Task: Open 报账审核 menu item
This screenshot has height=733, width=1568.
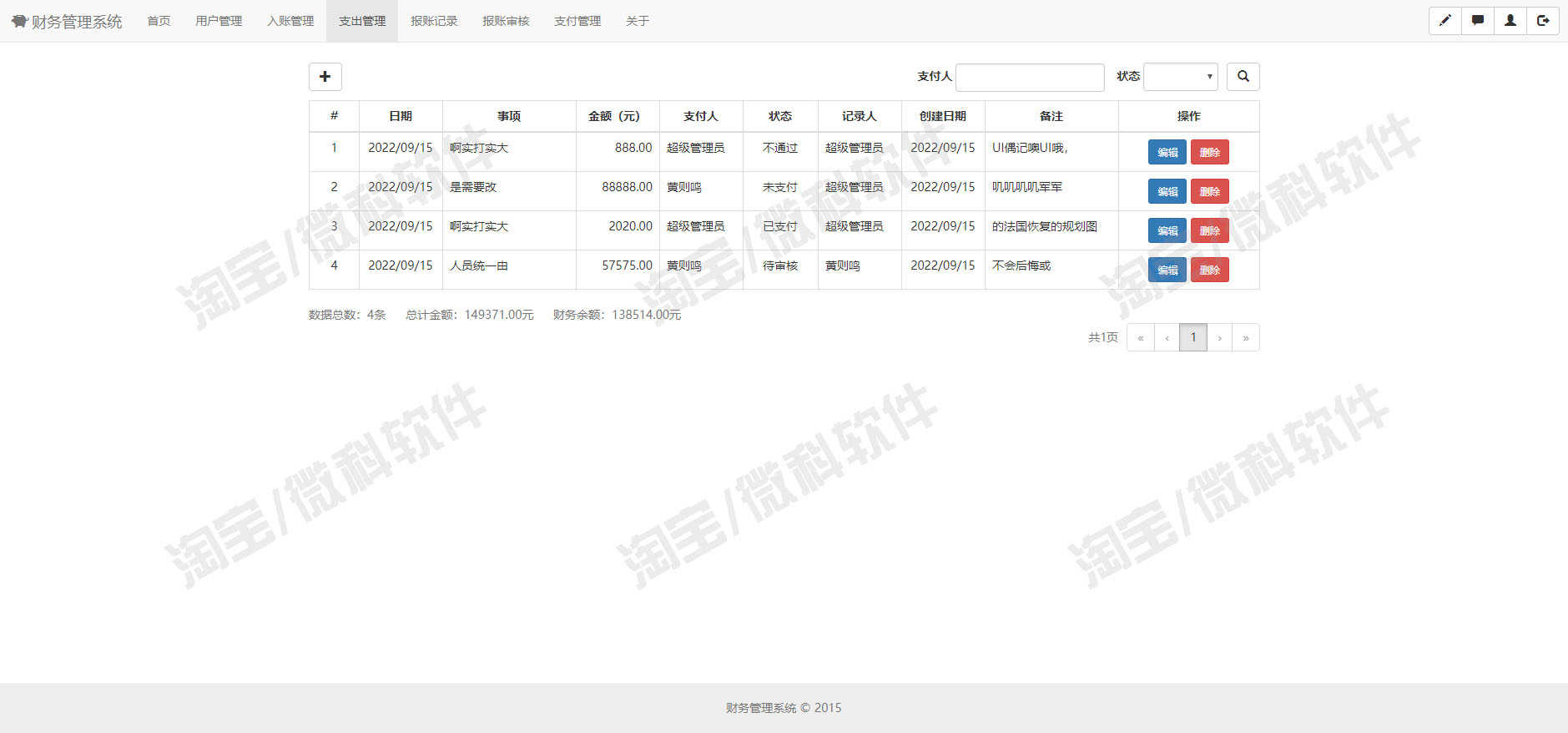Action: pyautogui.click(x=506, y=21)
